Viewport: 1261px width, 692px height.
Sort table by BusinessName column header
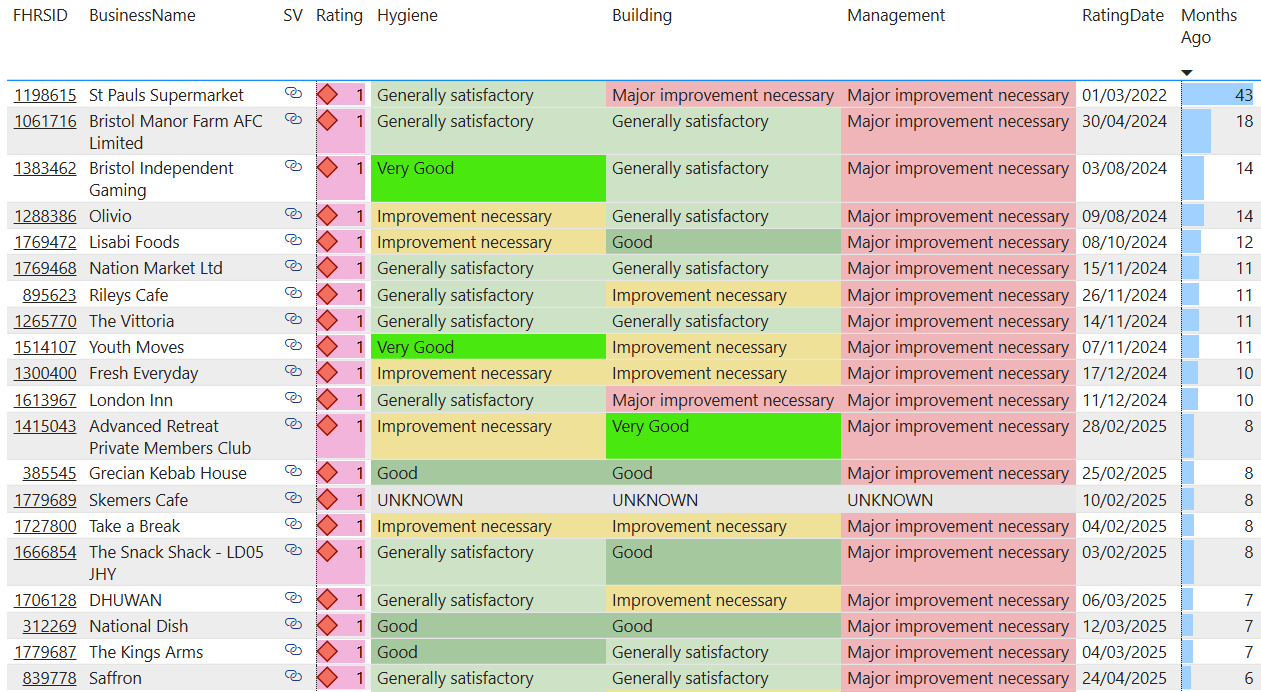coord(142,16)
